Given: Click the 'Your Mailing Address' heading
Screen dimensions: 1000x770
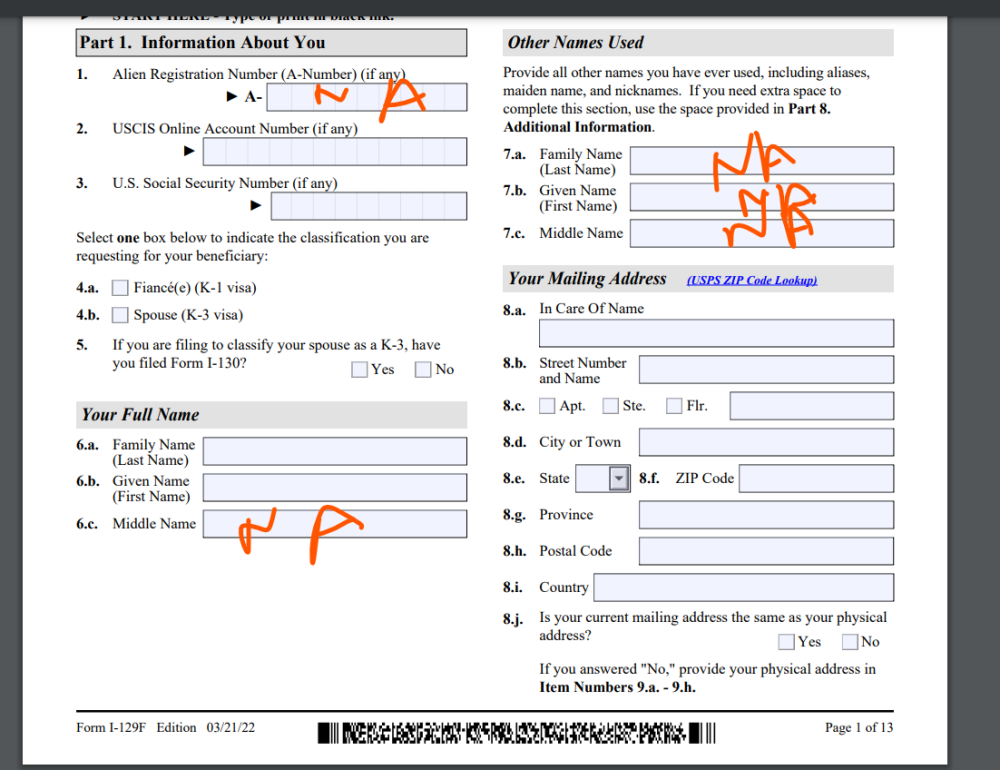Looking at the screenshot, I should pyautogui.click(x=587, y=279).
